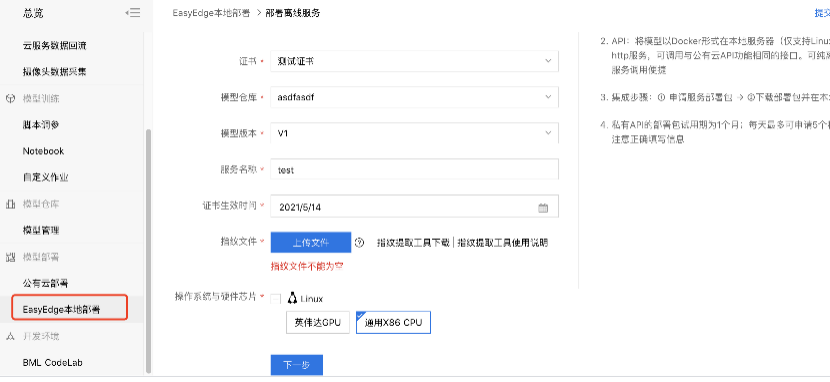Image resolution: width=830 pixels, height=382 pixels.
Task: Expand the 模型仓库 sidebar section header
Action: (41, 204)
